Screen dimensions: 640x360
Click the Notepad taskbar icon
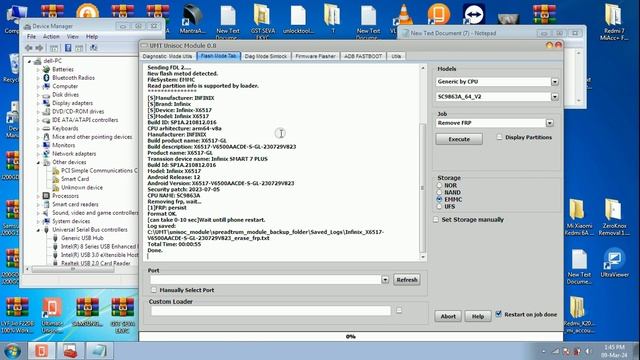(99, 351)
